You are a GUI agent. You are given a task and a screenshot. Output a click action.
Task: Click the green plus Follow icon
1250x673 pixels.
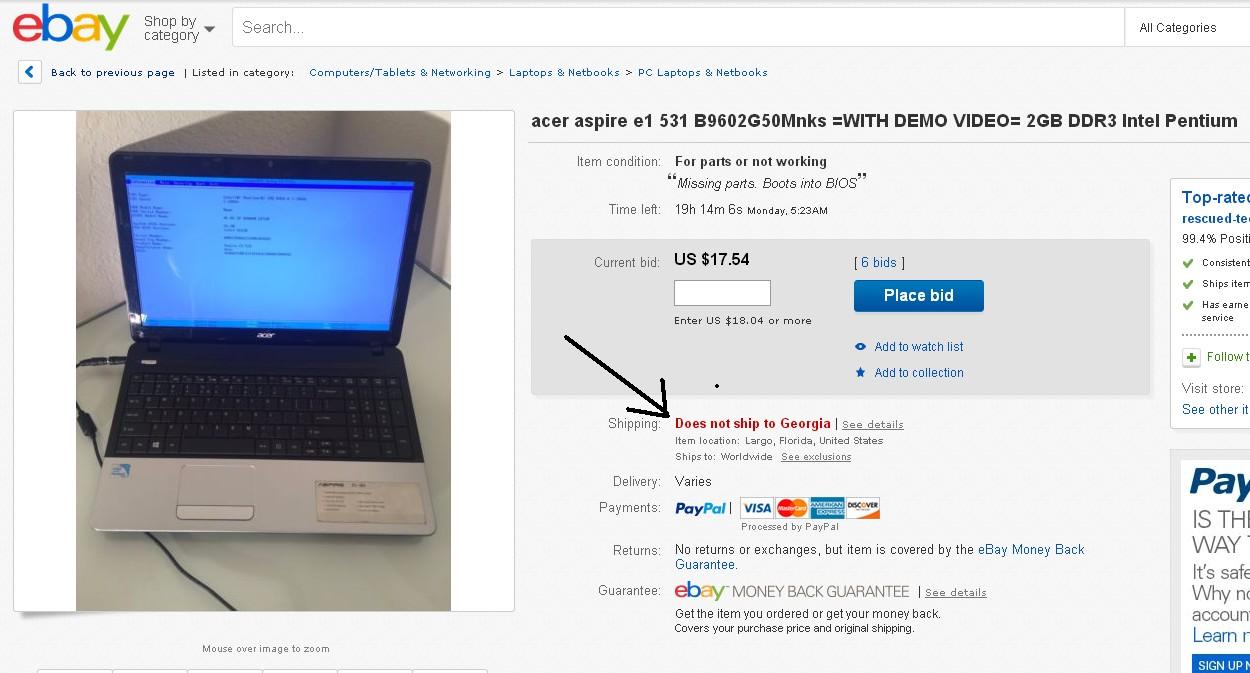tap(1191, 357)
